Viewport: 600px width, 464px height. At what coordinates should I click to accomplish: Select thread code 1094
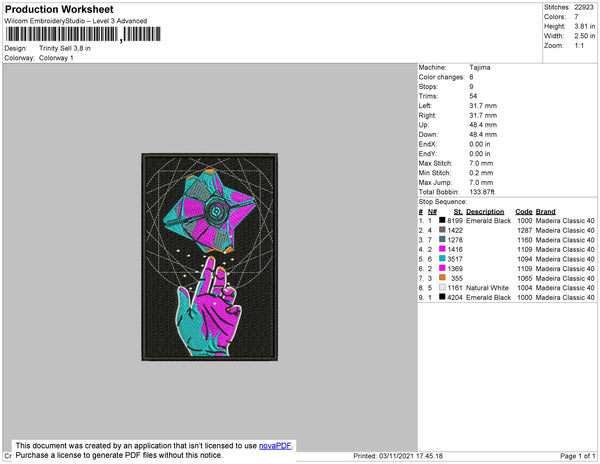[525, 259]
